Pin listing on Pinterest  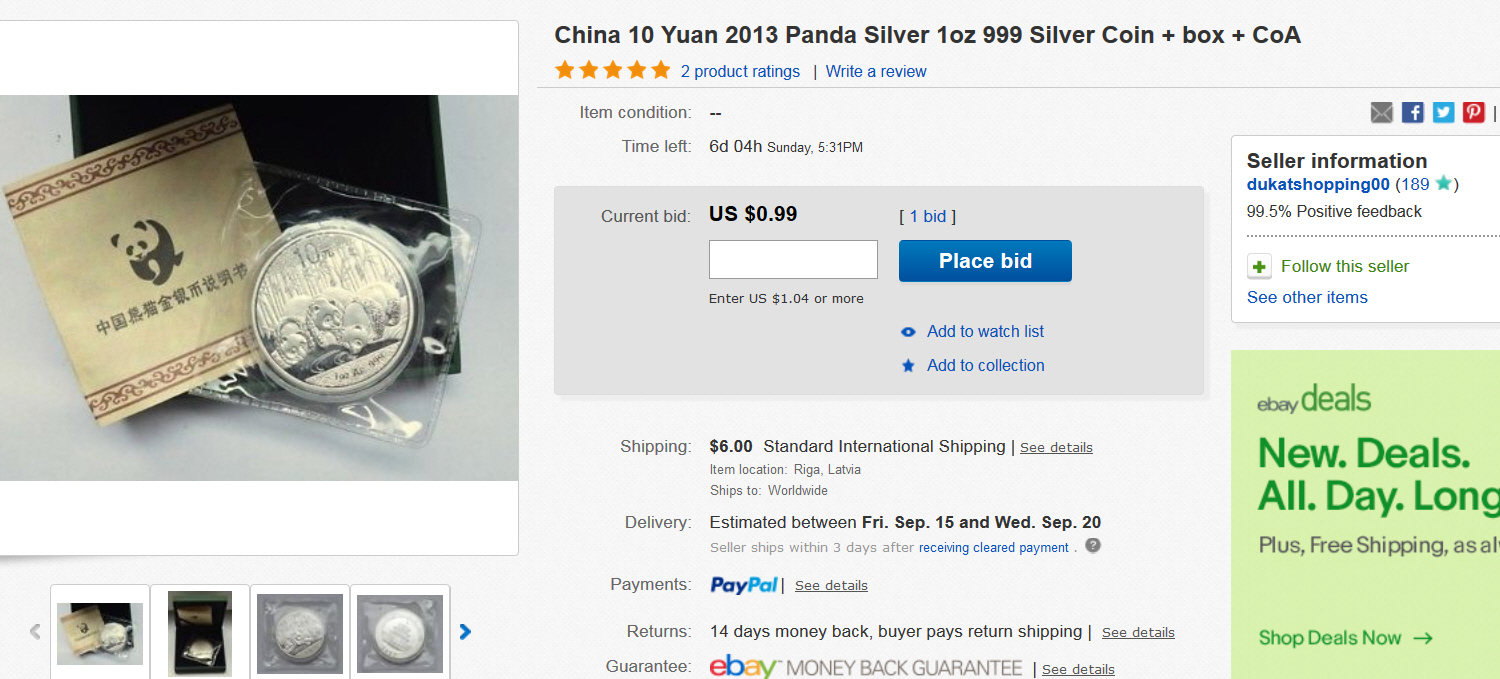point(1474,112)
